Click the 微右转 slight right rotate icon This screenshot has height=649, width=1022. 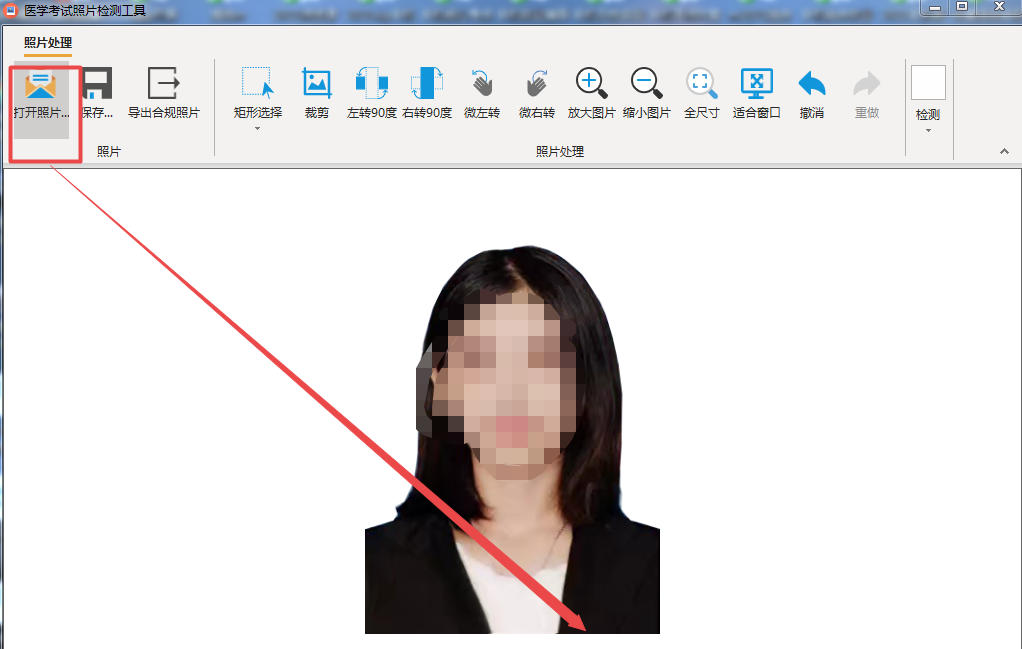coord(537,85)
